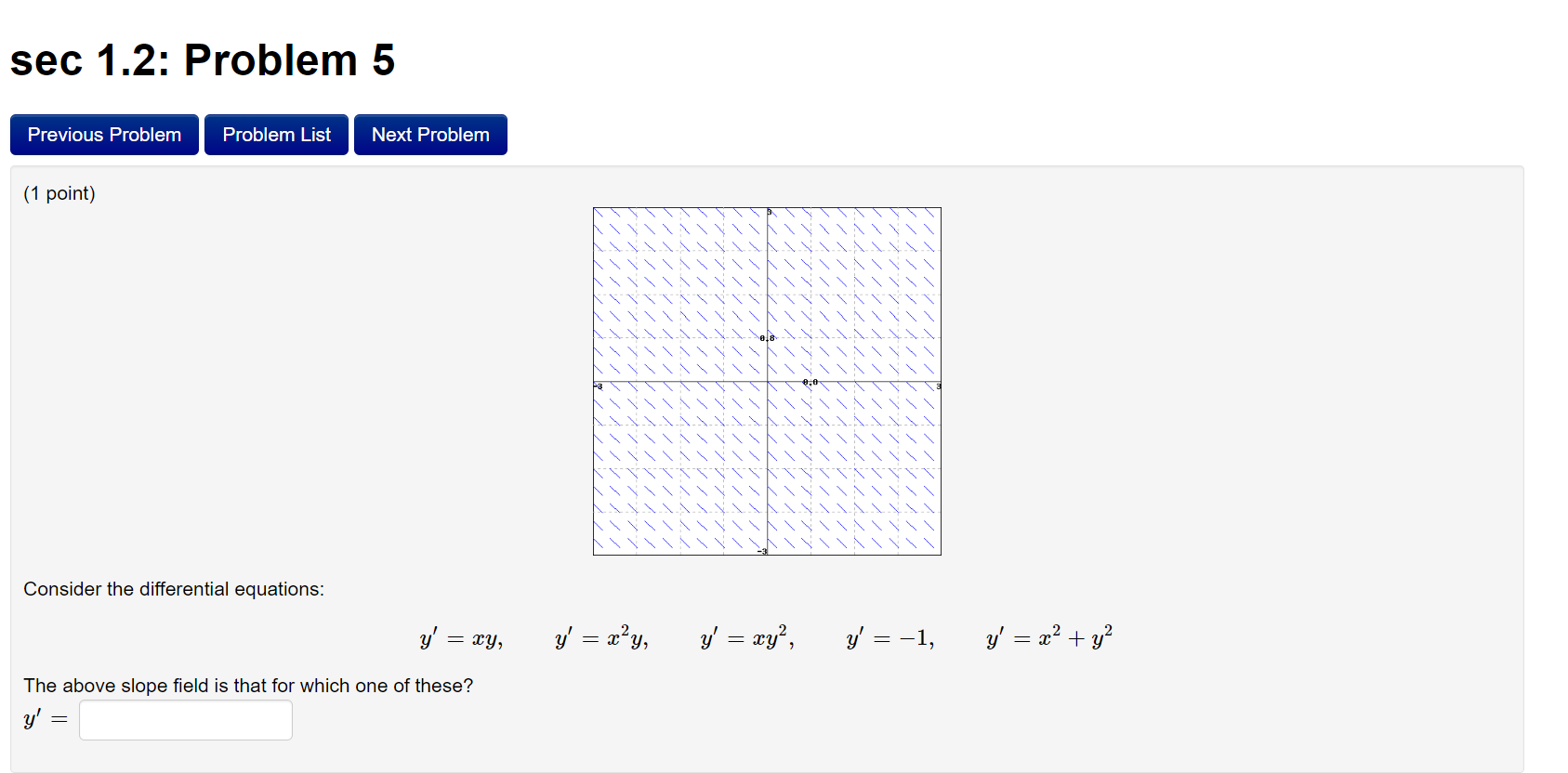1568x773 pixels.
Task: Click the y' = label beside the answer box
Action: point(42,717)
